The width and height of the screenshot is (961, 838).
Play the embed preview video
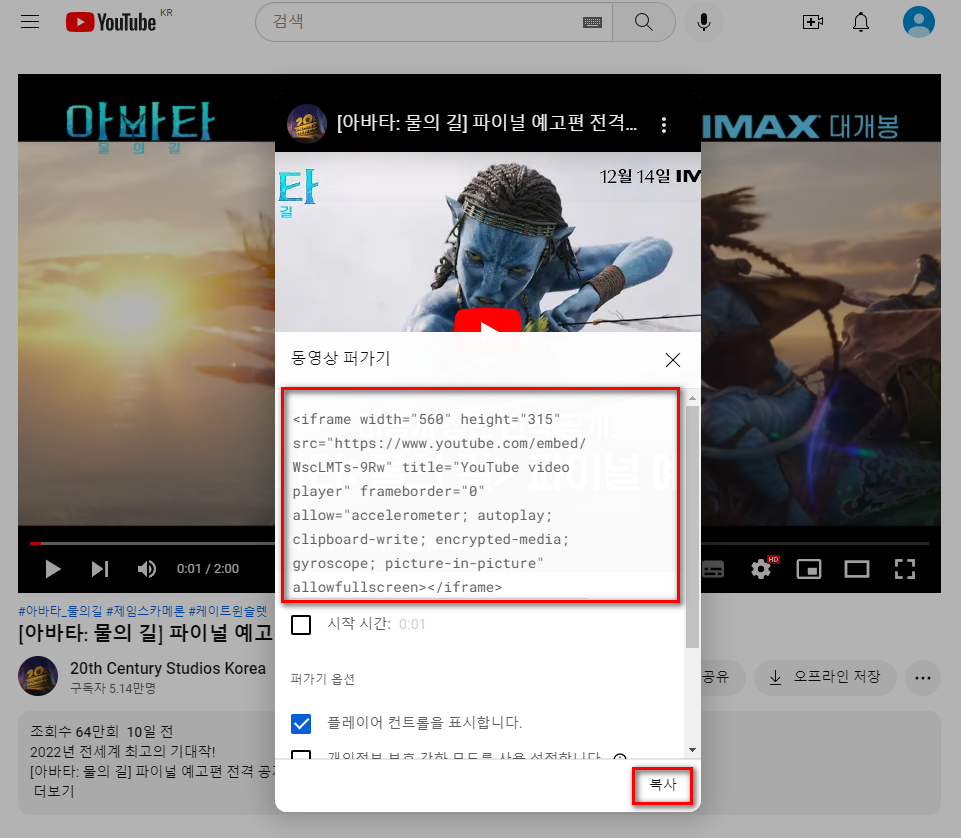[x=487, y=321]
